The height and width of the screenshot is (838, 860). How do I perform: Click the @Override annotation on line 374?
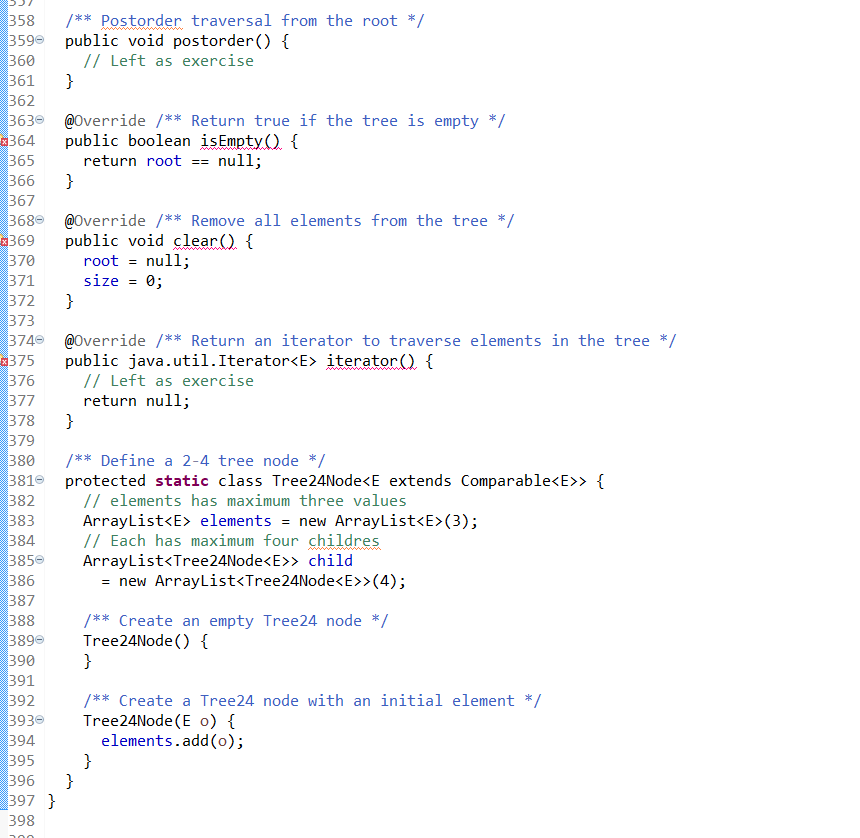click(105, 340)
